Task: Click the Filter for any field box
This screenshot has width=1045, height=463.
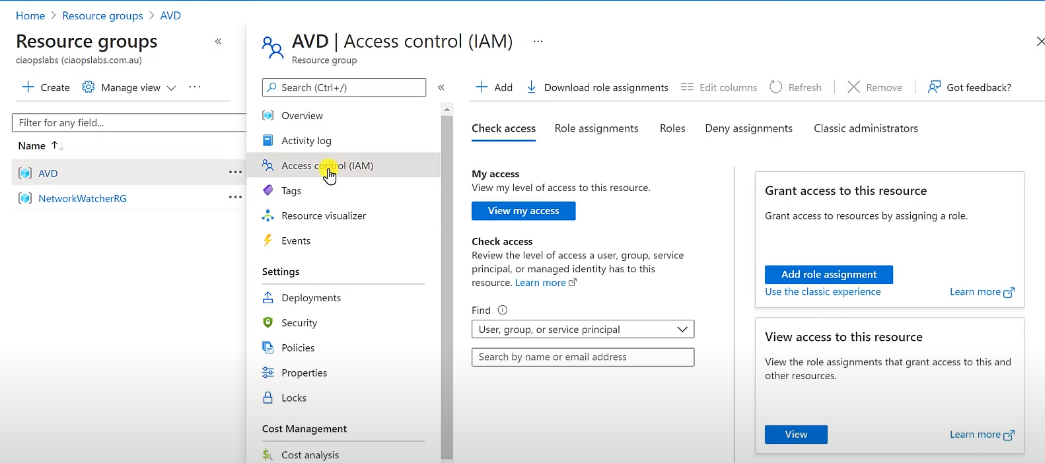Action: pos(129,123)
